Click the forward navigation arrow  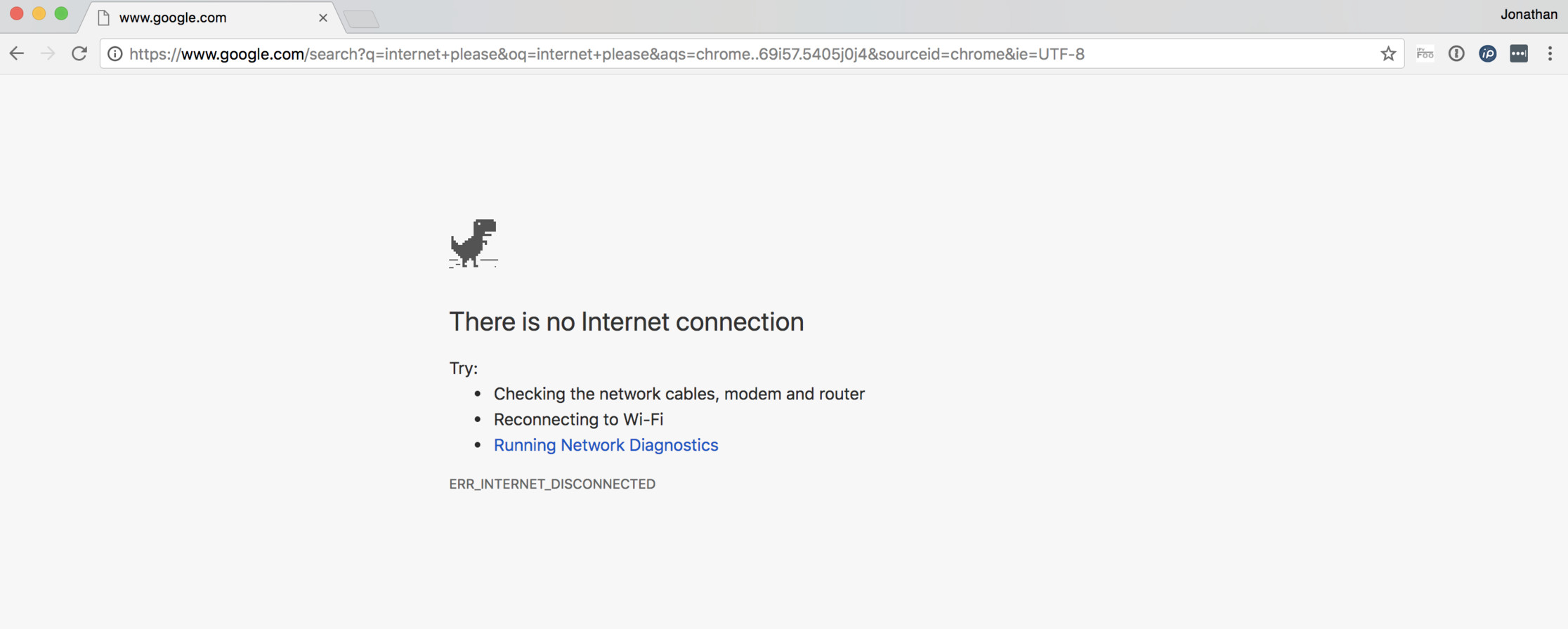[48, 53]
